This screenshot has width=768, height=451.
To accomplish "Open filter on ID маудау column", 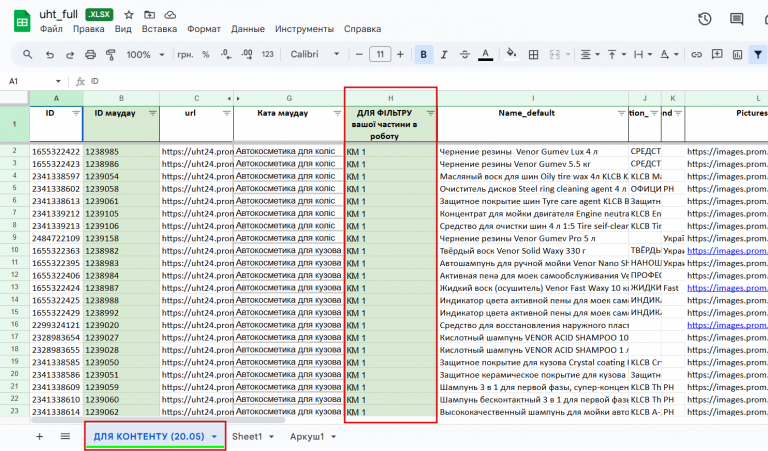I will 153,113.
